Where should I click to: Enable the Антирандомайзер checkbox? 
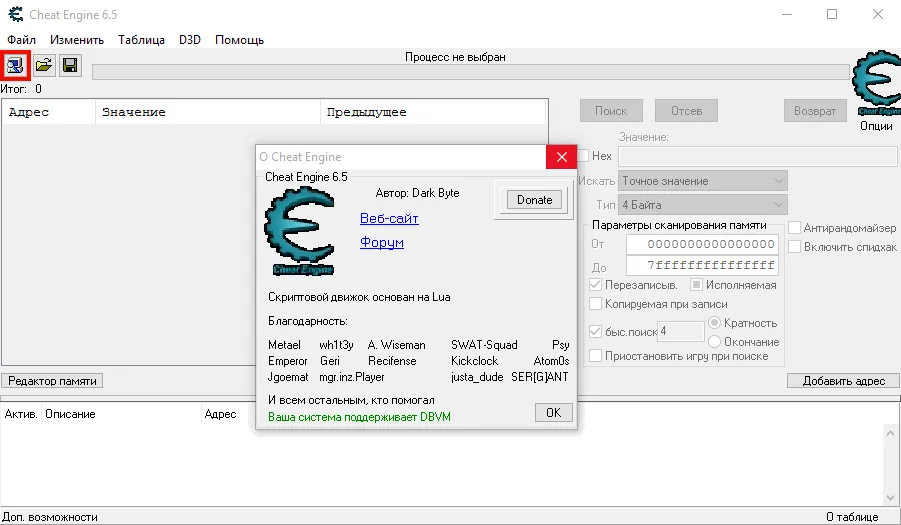795,228
